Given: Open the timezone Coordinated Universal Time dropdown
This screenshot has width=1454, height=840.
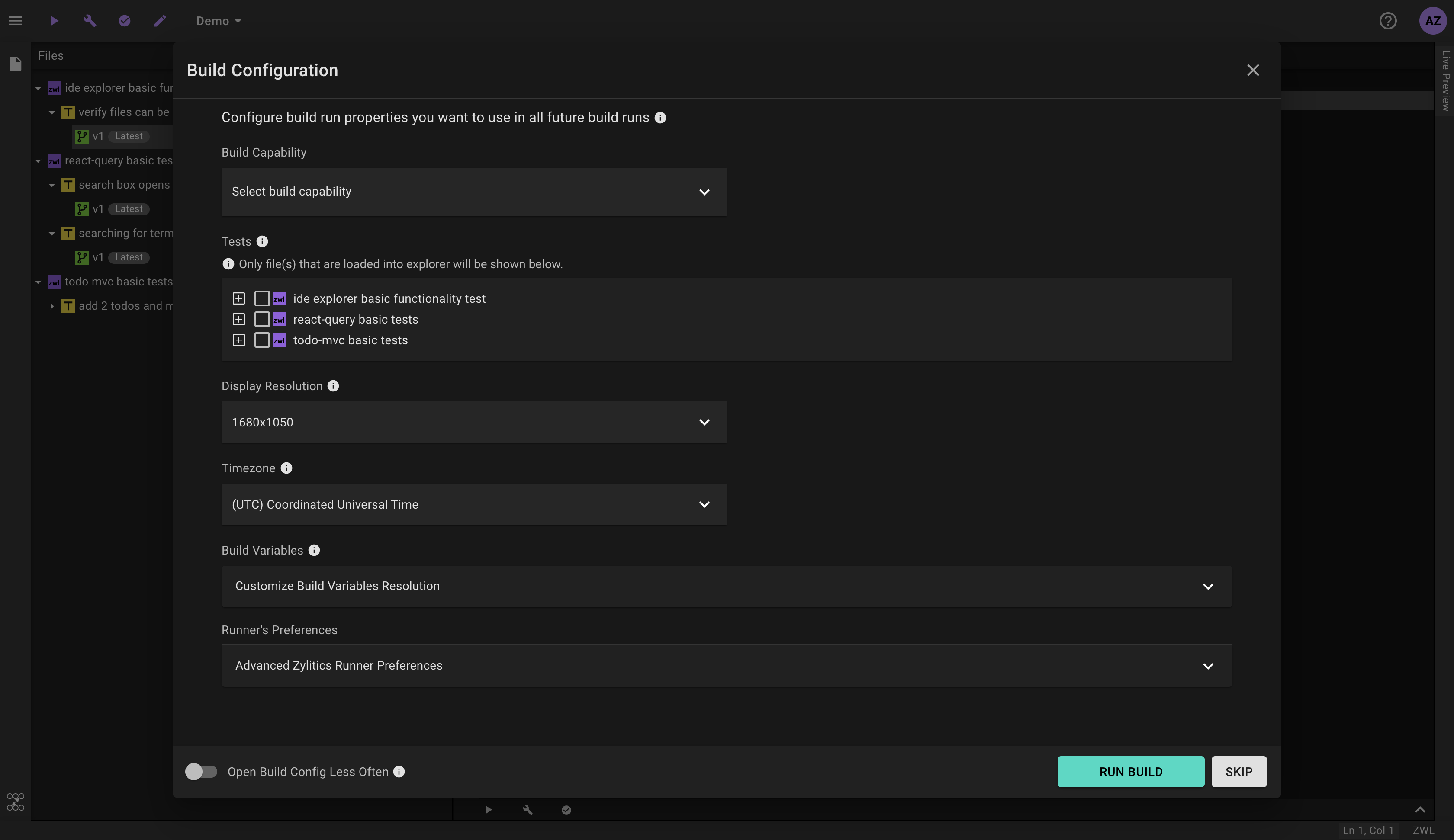Looking at the screenshot, I should pyautogui.click(x=473, y=504).
